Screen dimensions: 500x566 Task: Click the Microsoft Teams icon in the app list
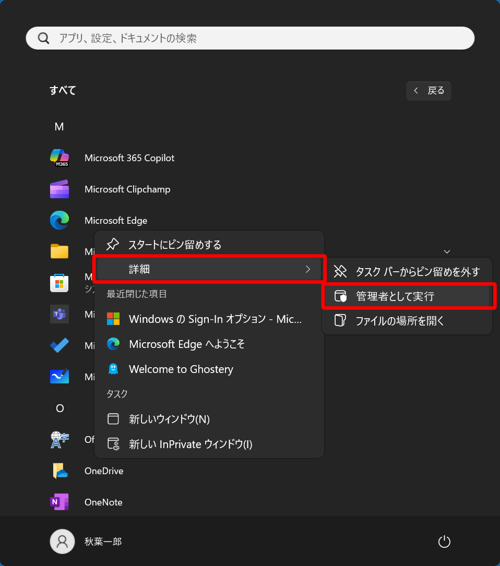coord(60,314)
